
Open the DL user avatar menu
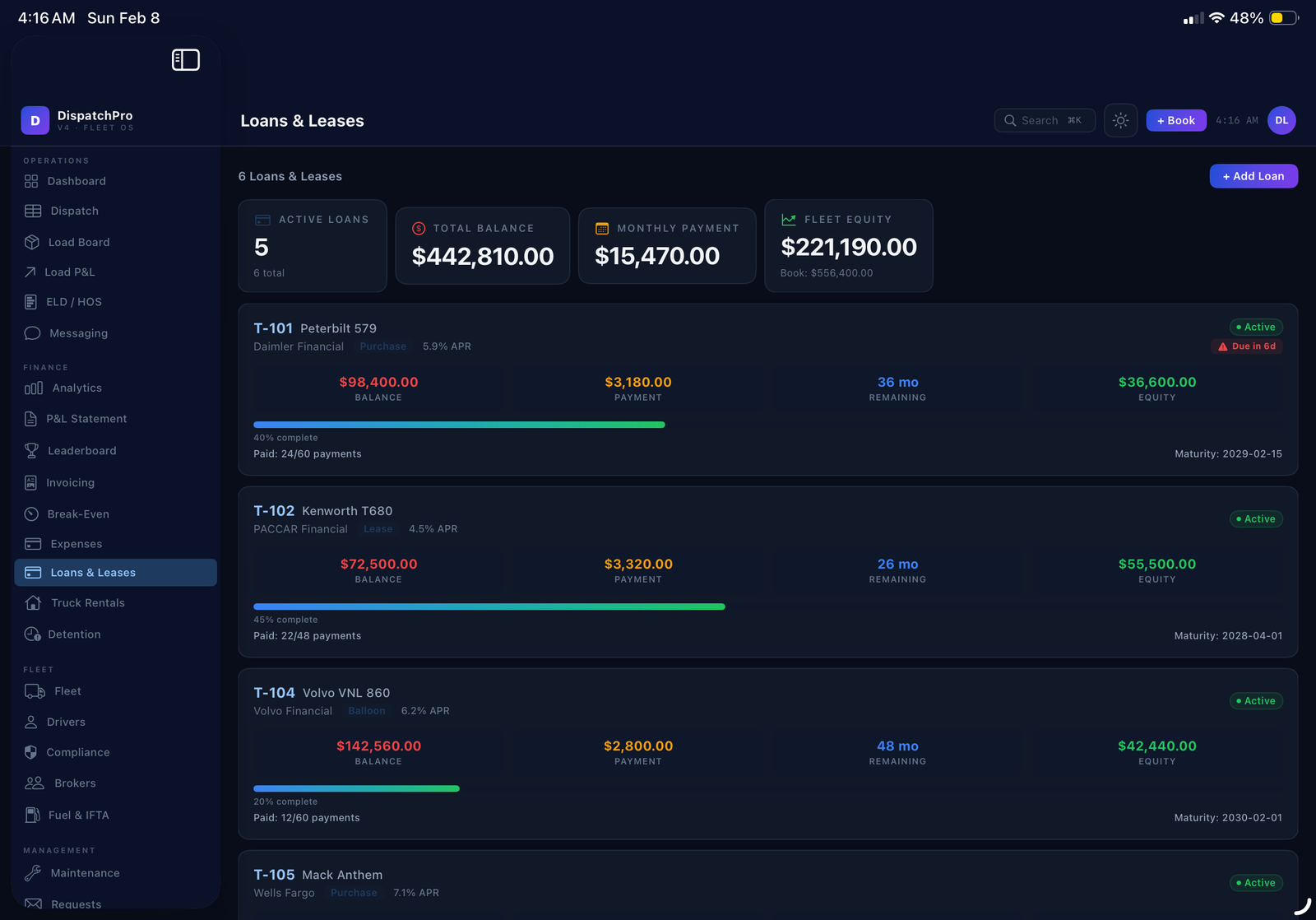[x=1281, y=121]
